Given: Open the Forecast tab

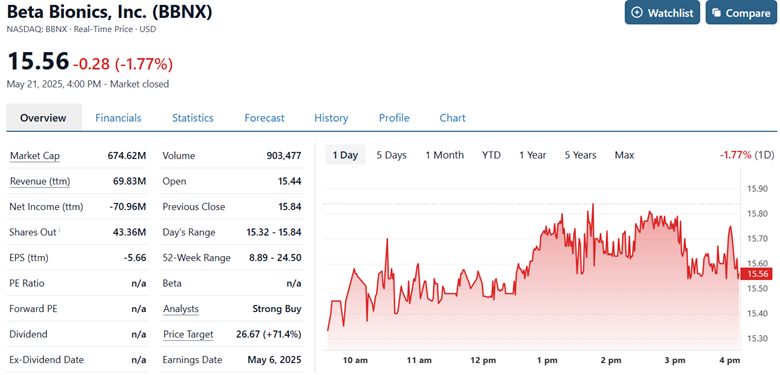Looking at the screenshot, I should (264, 118).
